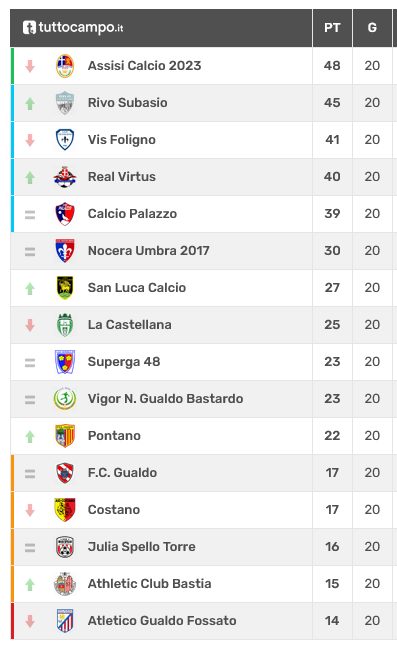
Task: Click the green up arrow beside Pontano
Action: (x=30, y=436)
